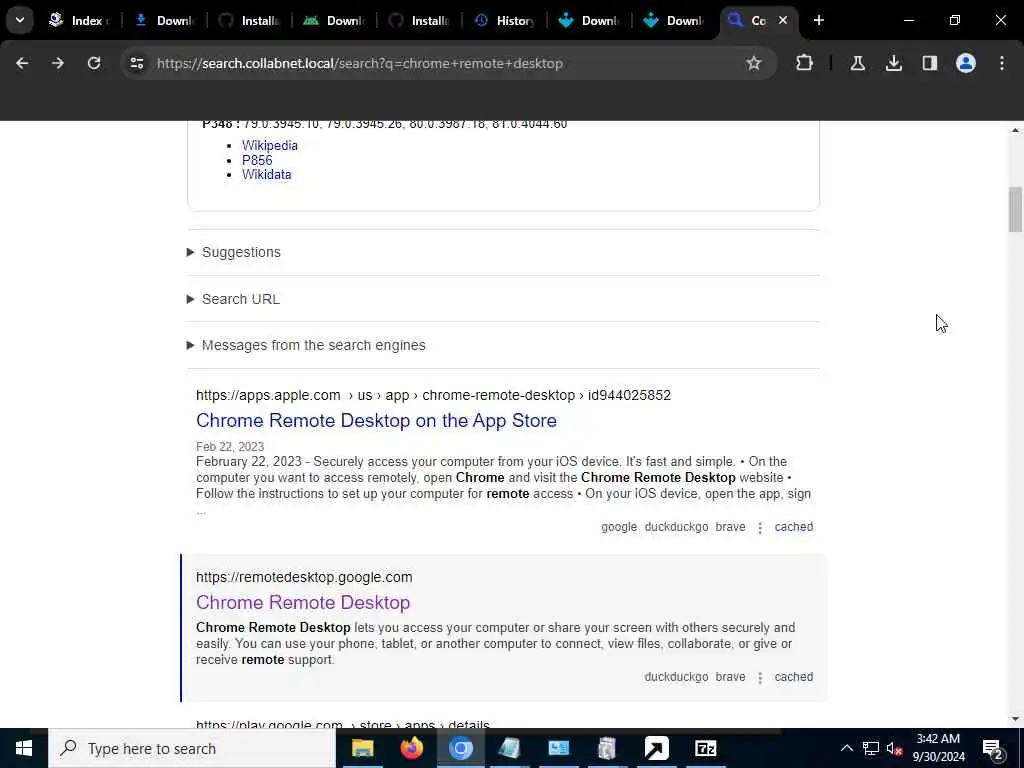
Task: Open the profile avatar menu
Action: coord(966,63)
